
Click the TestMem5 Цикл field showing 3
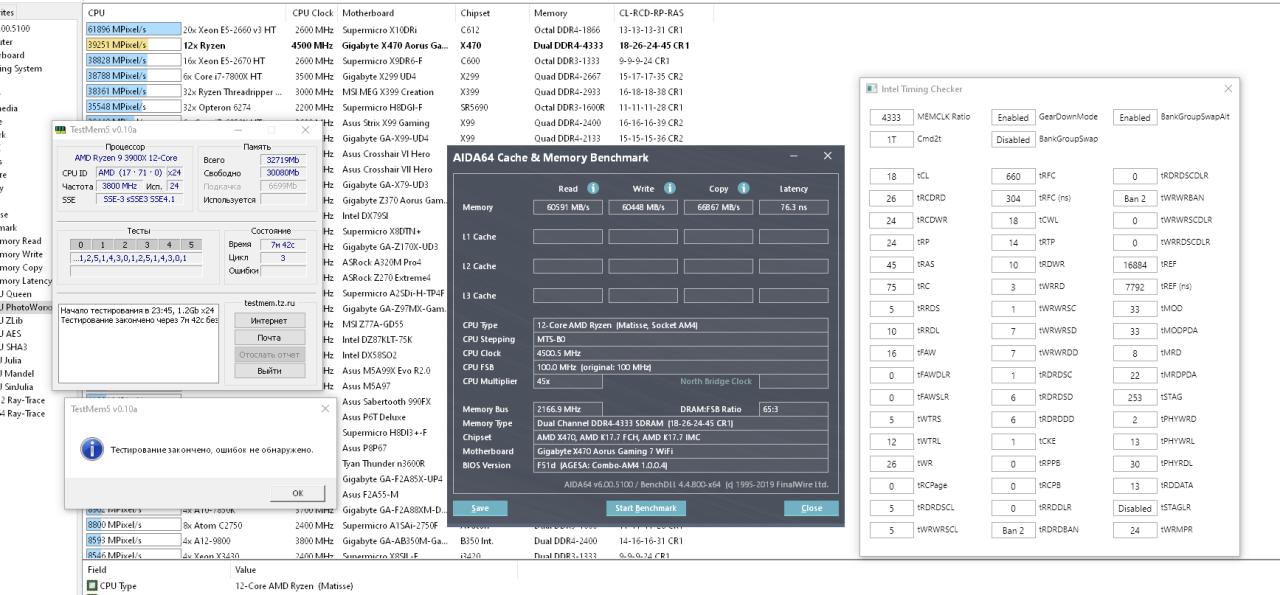(x=284, y=257)
